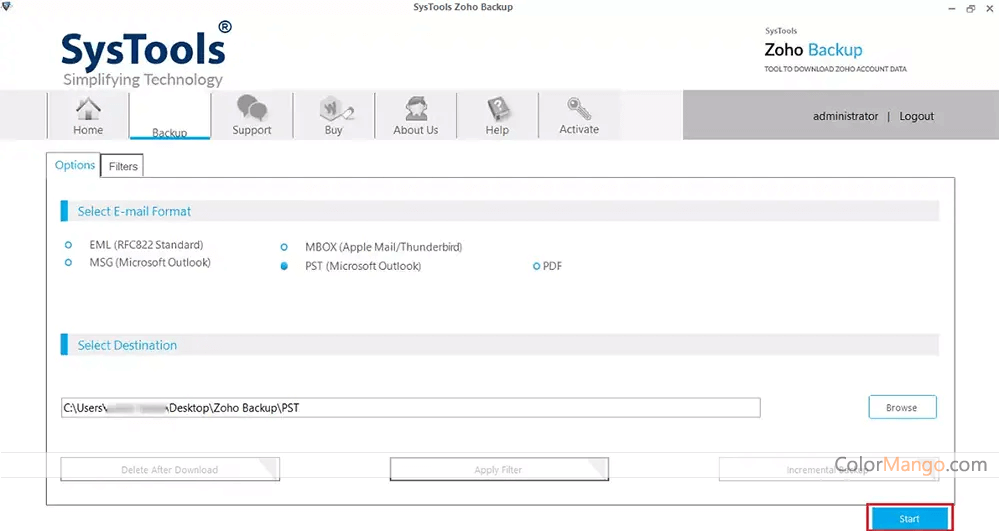
Task: Go to the Home toolbar icon
Action: click(x=88, y=116)
